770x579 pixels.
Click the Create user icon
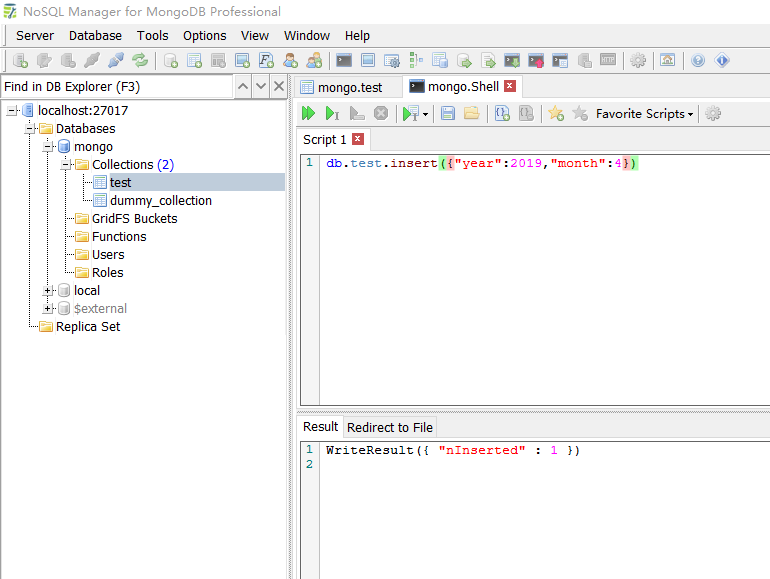pos(290,60)
